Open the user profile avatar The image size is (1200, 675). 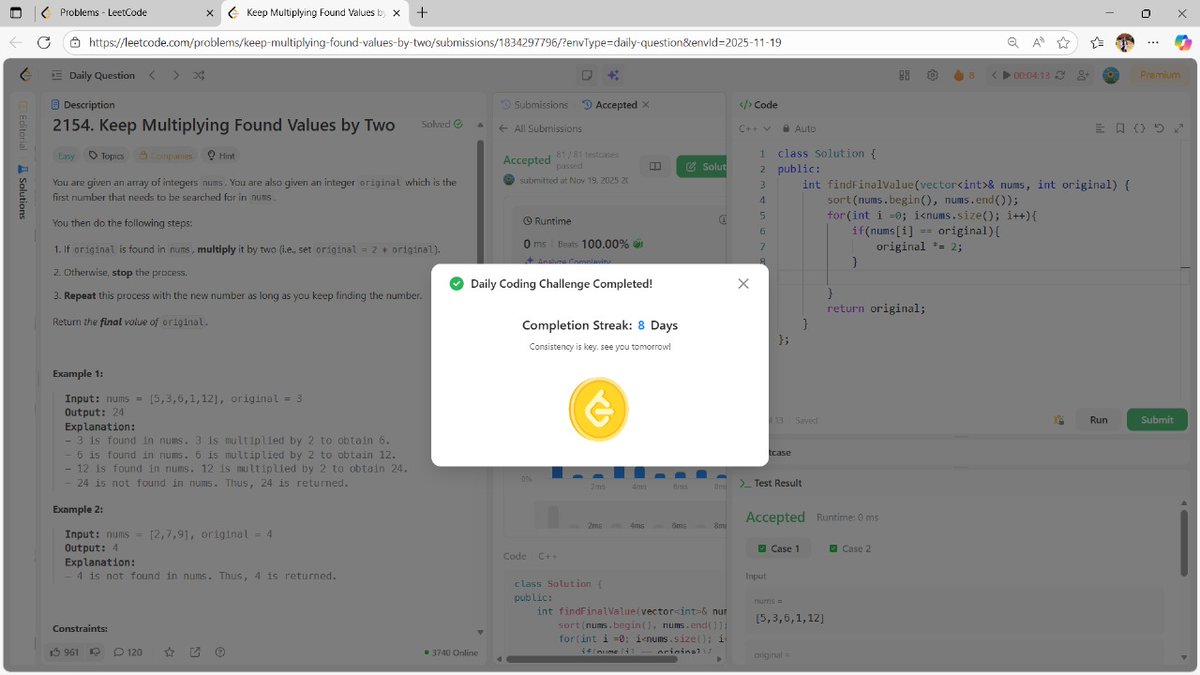point(1110,75)
